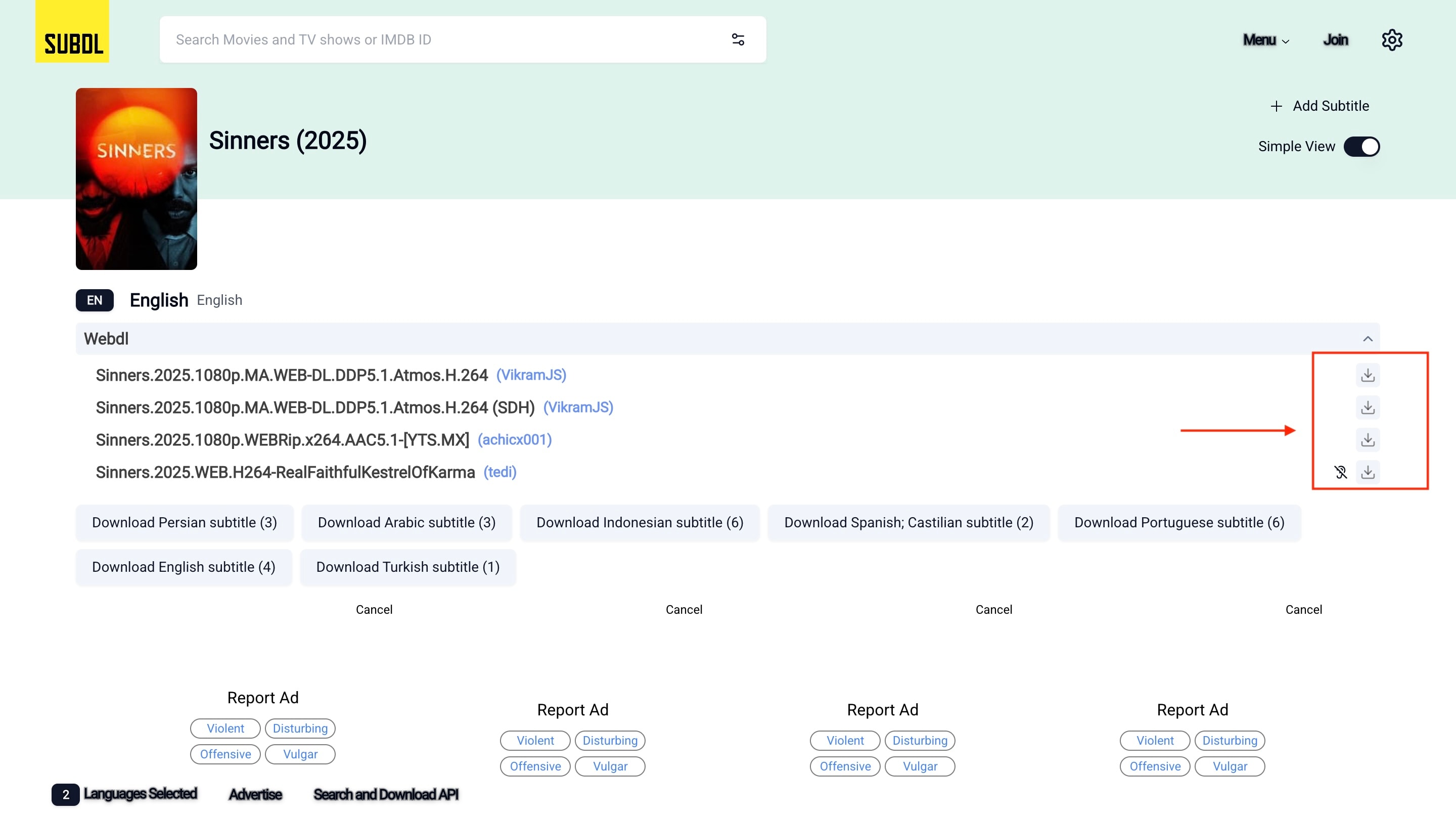Open the Advertise footer link
Image resolution: width=1456 pixels, height=817 pixels.
255,794
